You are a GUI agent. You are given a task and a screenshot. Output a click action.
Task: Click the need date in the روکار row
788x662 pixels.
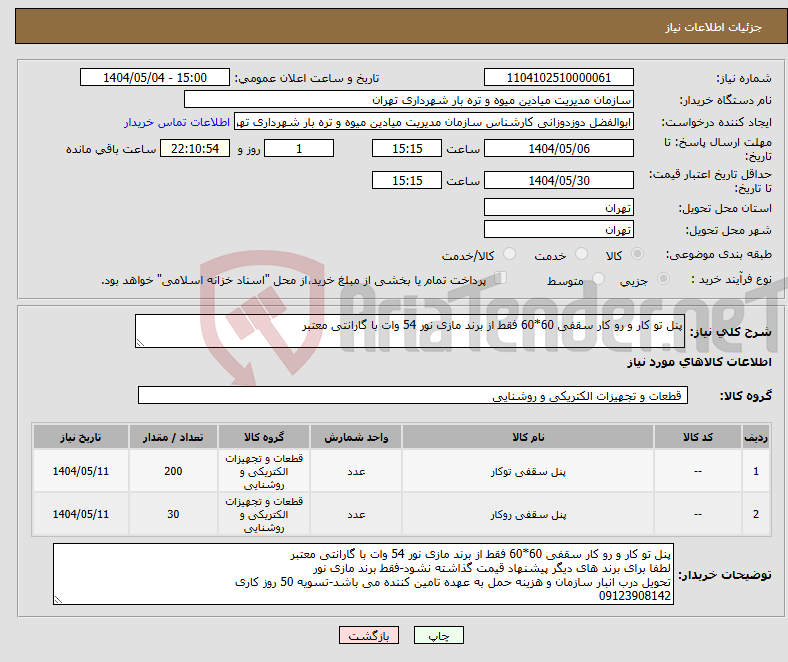coord(80,514)
